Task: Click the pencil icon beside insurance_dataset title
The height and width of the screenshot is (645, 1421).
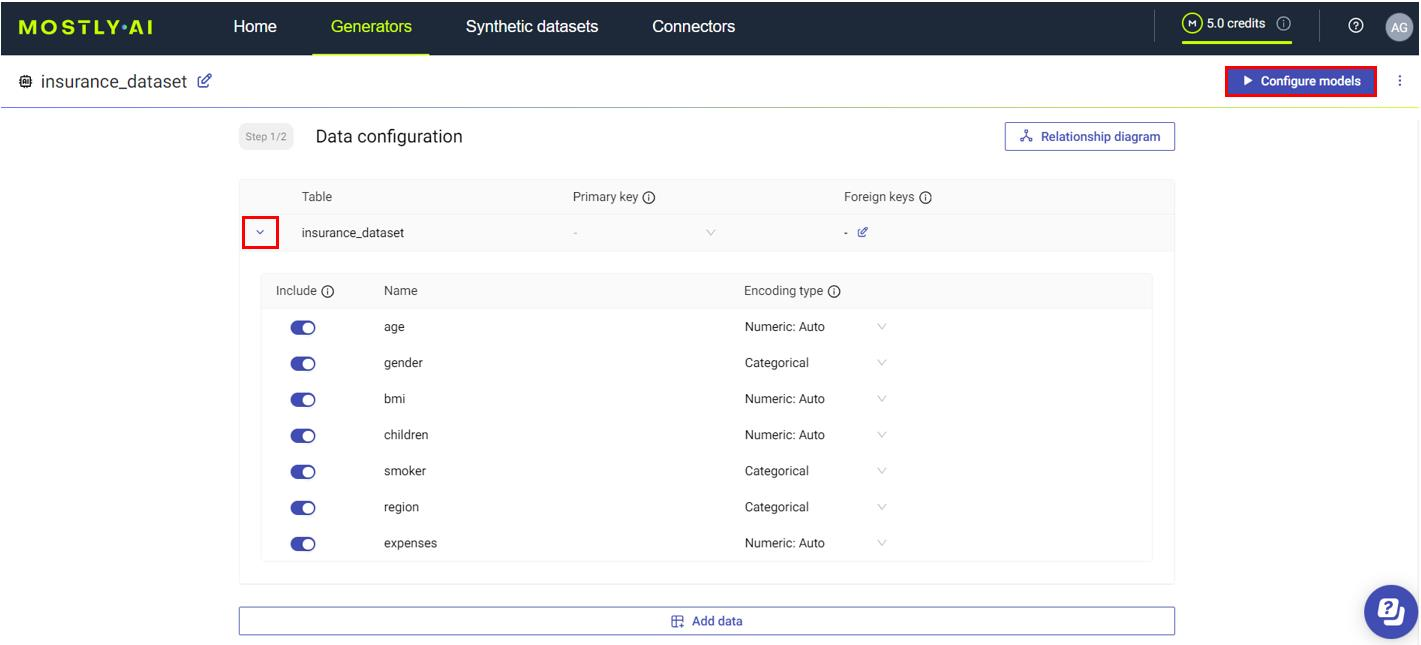Action: (x=205, y=81)
